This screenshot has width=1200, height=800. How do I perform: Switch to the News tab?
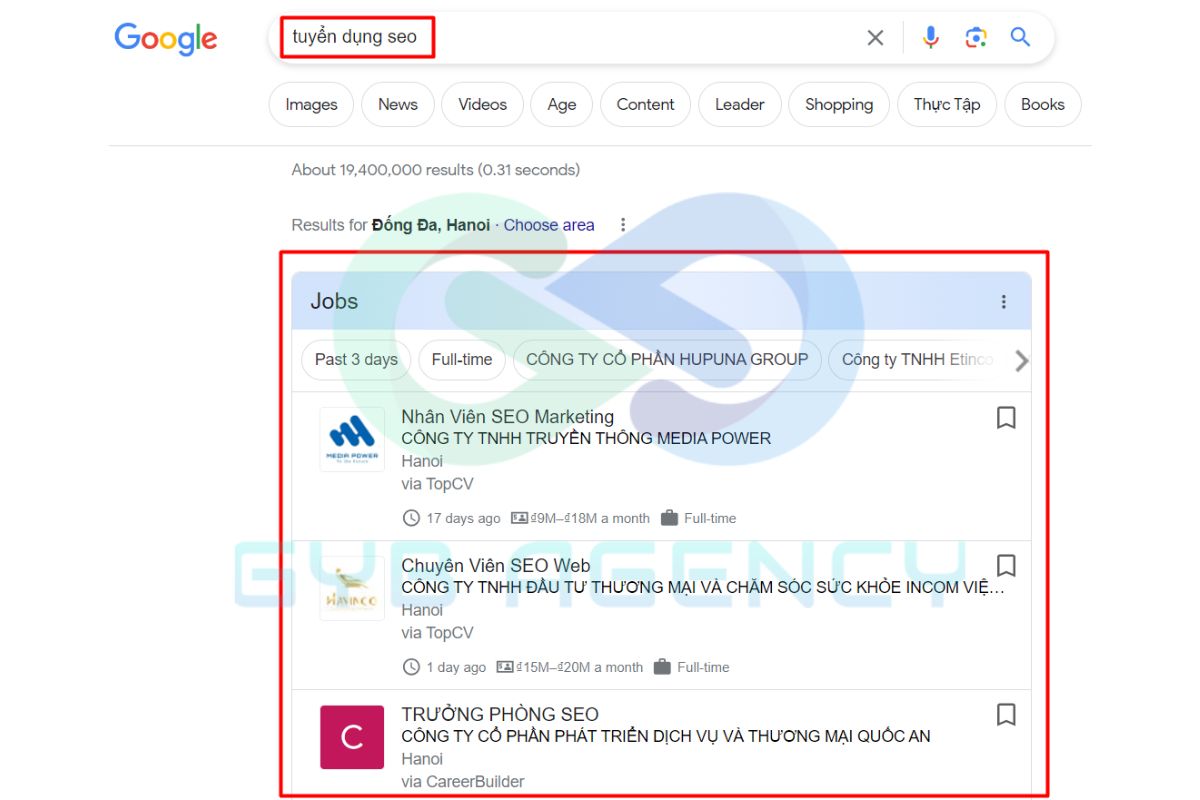[398, 104]
